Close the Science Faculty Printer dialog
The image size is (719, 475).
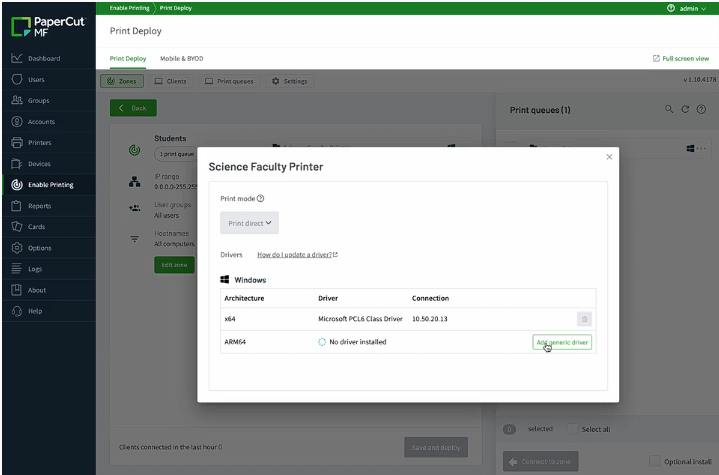[609, 157]
